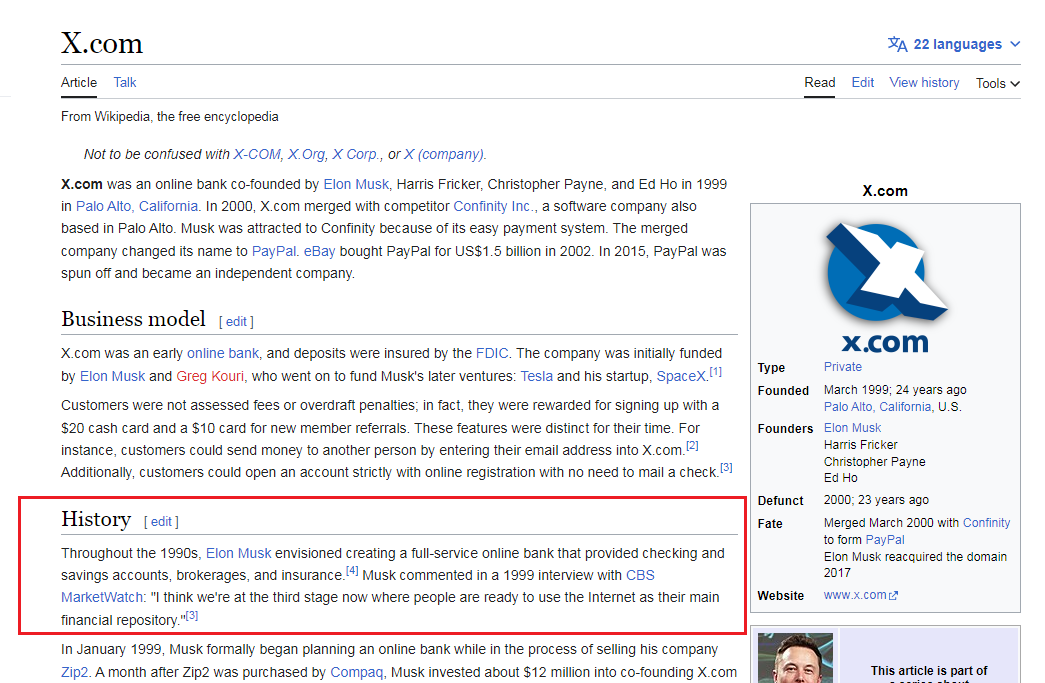Click the 'X.com' infobox caption title

tap(885, 191)
